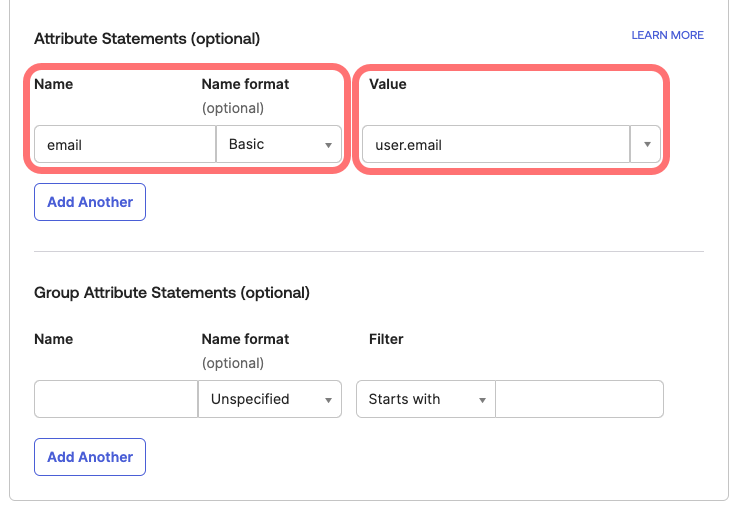Open the LEARN MORE link
The height and width of the screenshot is (509, 742).
pyautogui.click(x=667, y=35)
